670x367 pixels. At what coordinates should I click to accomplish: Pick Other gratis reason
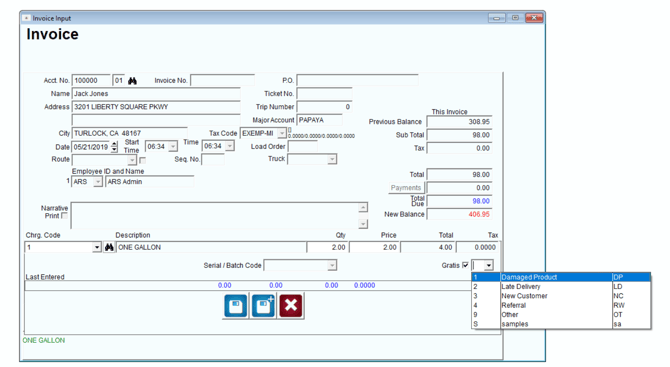[x=561, y=315]
